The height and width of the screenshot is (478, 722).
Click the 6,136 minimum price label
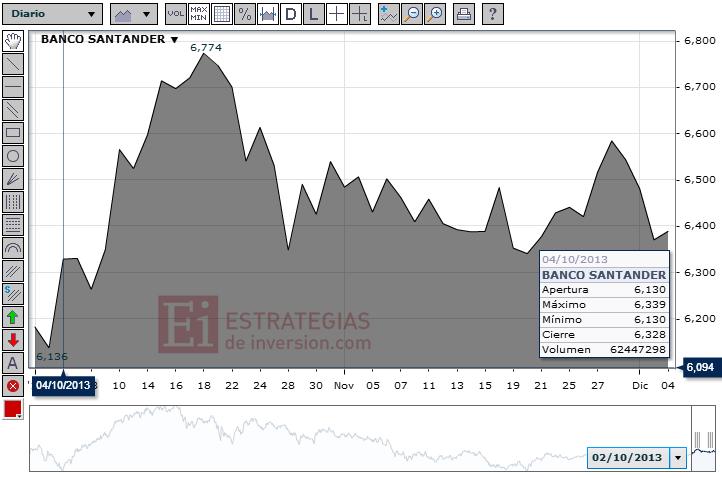pos(52,356)
